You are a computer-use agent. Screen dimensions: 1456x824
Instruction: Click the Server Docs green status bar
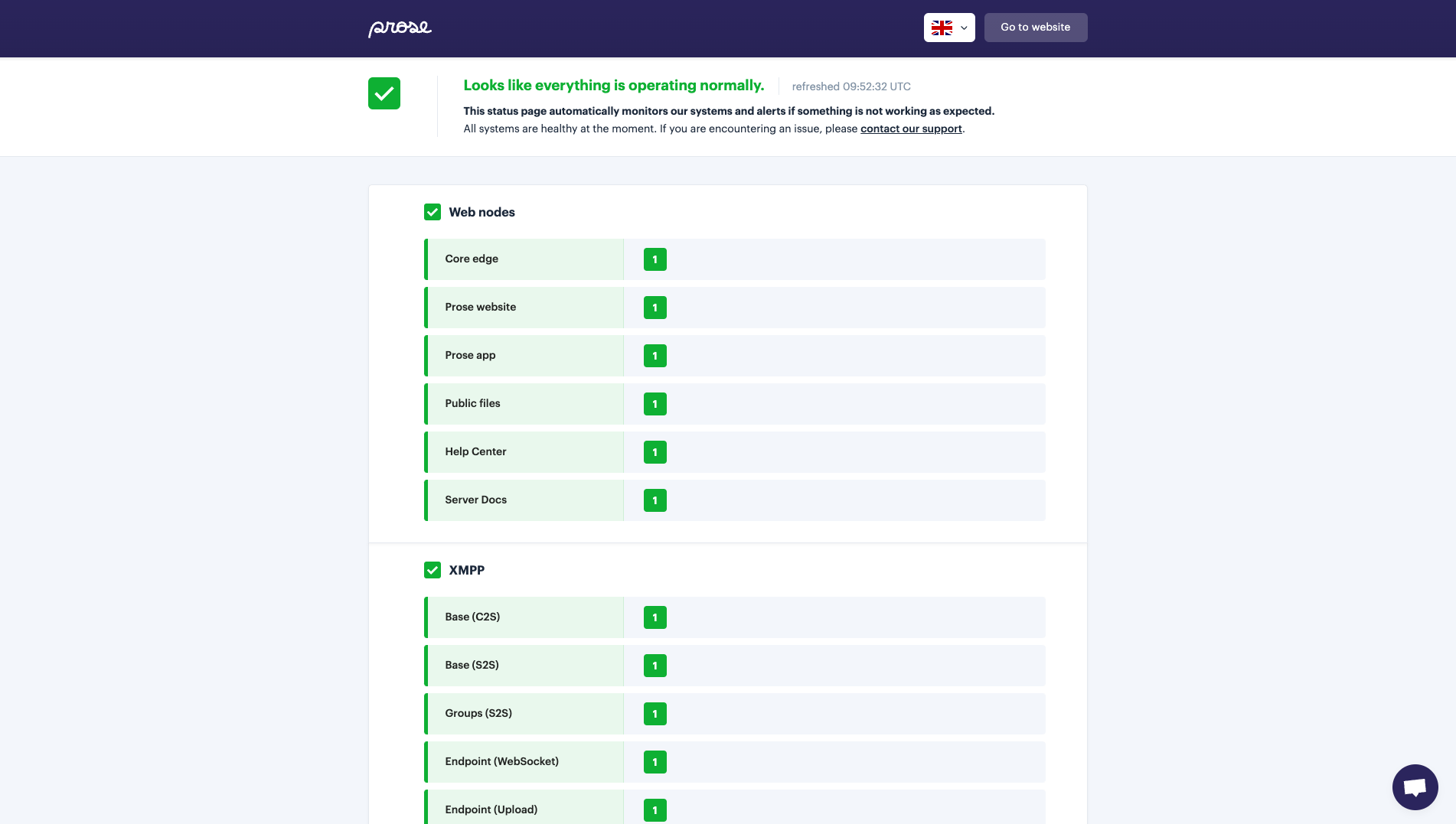tap(426, 500)
